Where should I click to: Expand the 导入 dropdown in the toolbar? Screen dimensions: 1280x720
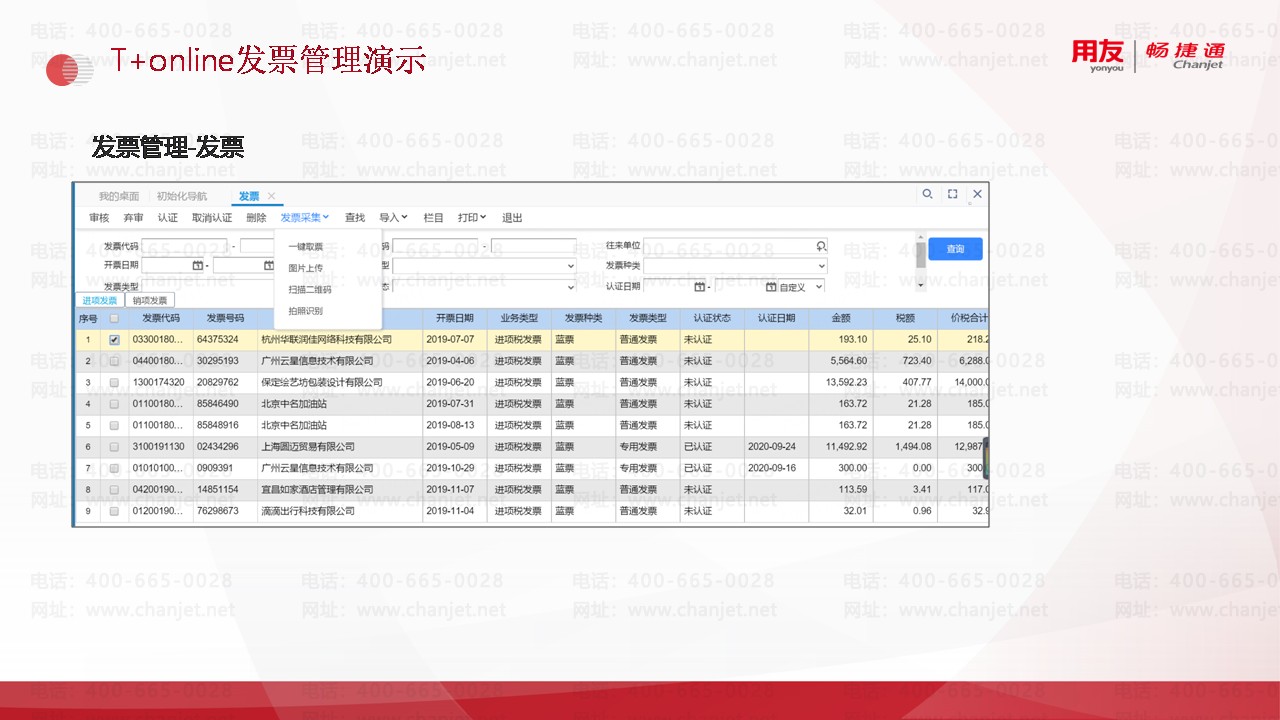click(x=393, y=217)
